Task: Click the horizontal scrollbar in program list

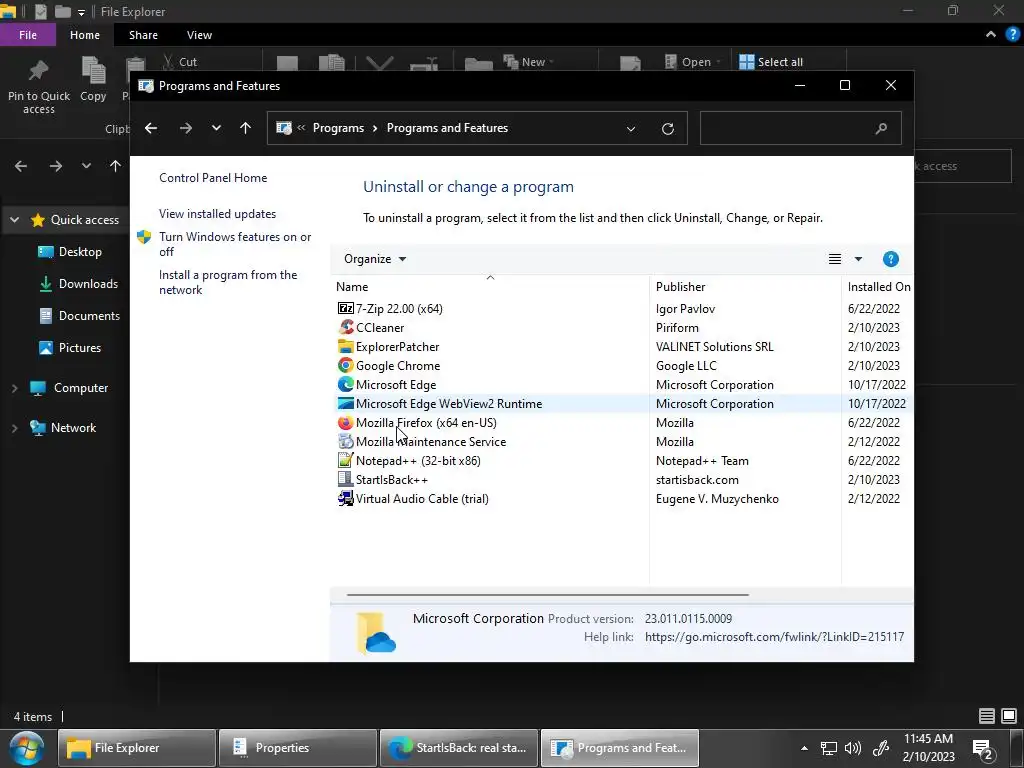Action: 547,595
